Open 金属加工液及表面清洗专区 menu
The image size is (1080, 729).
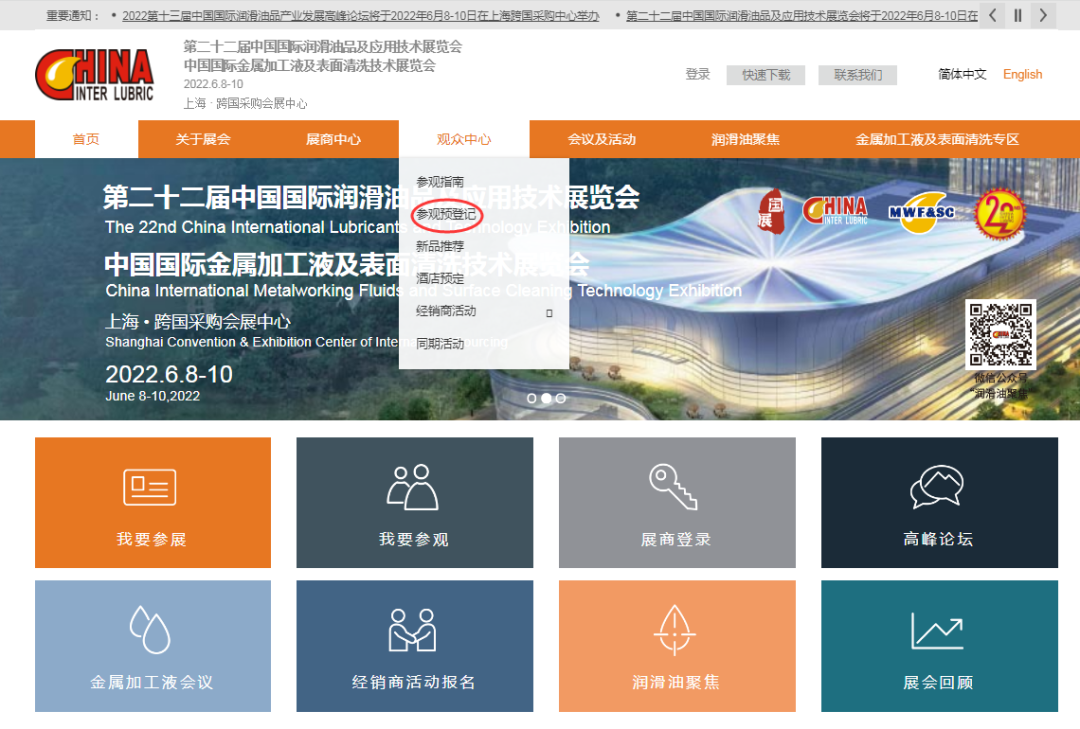click(x=937, y=139)
